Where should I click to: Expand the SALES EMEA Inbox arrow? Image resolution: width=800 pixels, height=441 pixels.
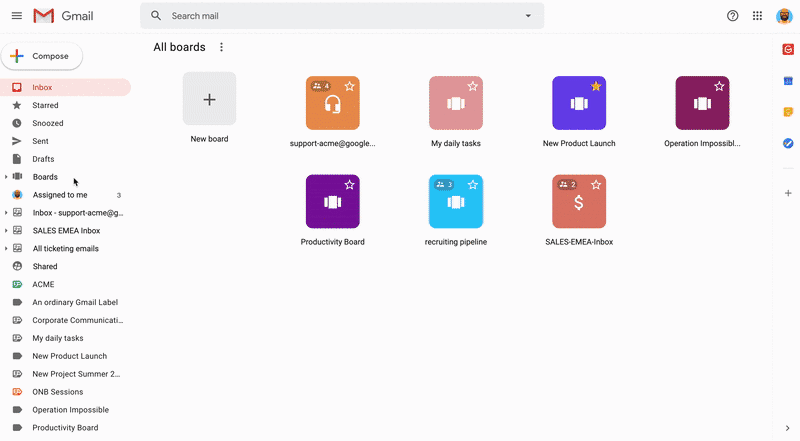(x=6, y=231)
